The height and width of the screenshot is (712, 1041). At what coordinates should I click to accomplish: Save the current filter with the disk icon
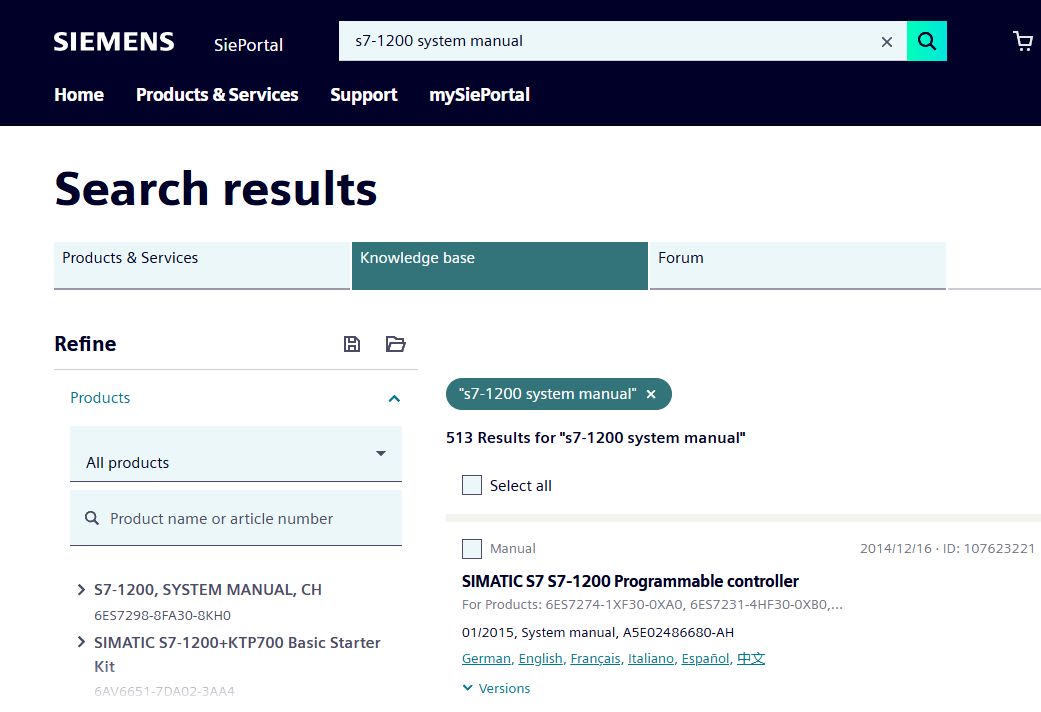click(x=352, y=344)
